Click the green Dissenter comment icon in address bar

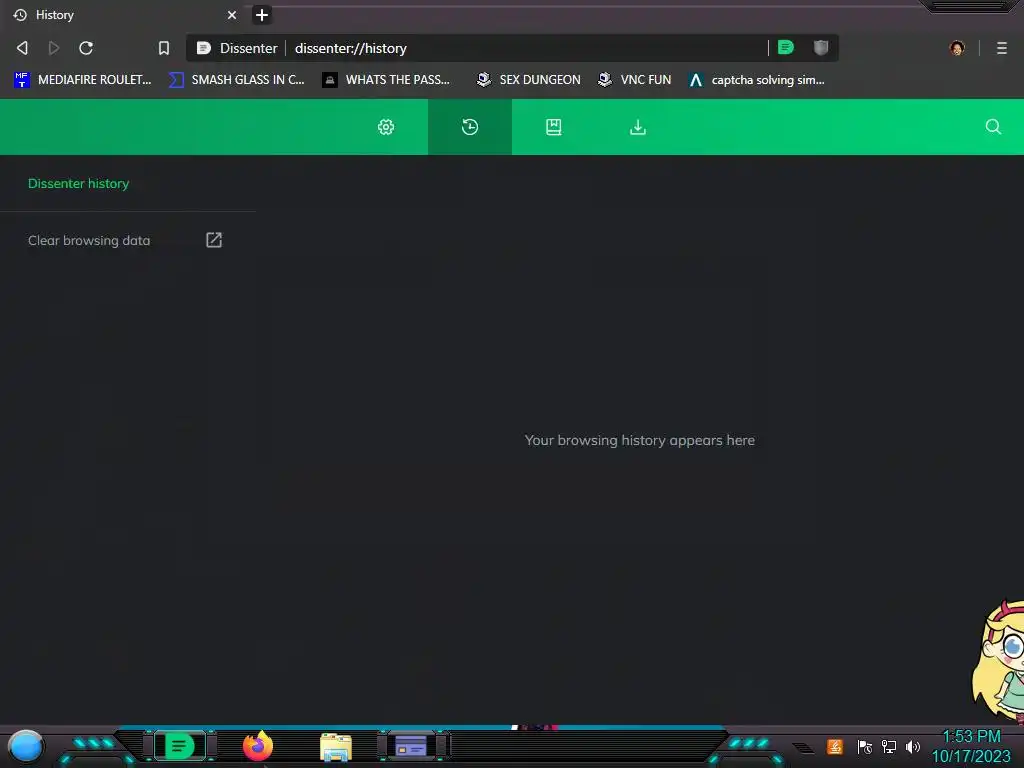tap(786, 47)
